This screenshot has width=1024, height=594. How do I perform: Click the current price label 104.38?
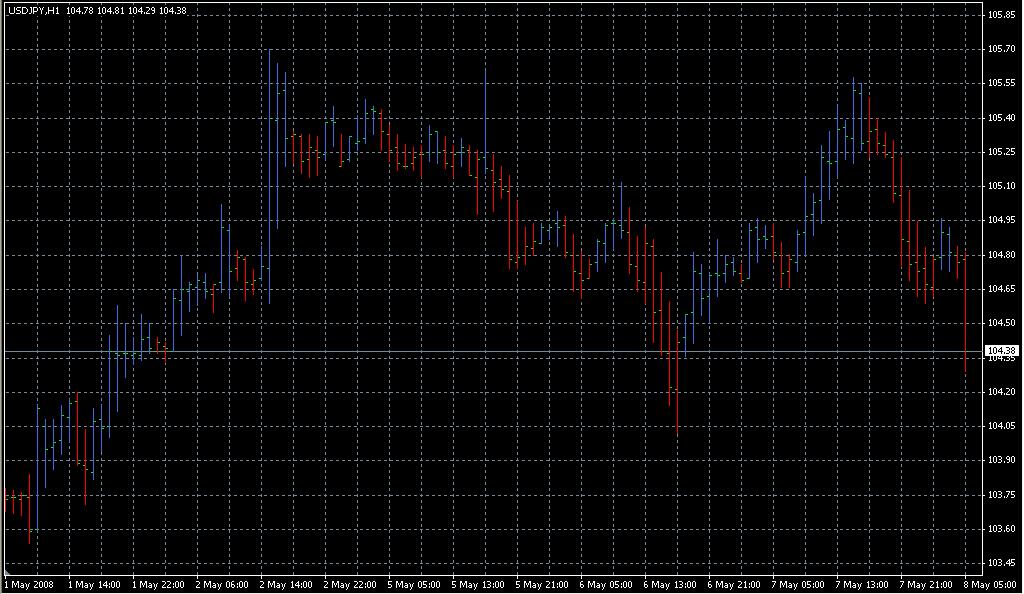(1001, 350)
